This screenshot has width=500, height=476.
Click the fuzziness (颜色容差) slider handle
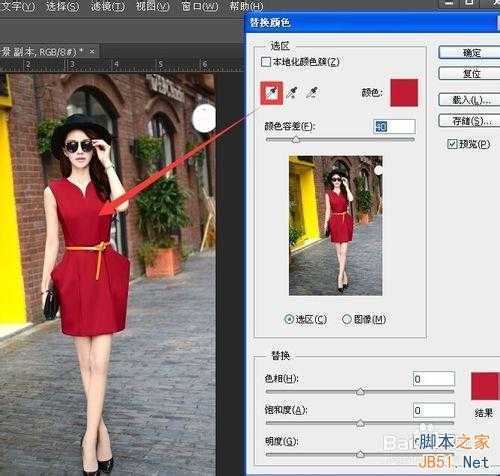pos(296,140)
